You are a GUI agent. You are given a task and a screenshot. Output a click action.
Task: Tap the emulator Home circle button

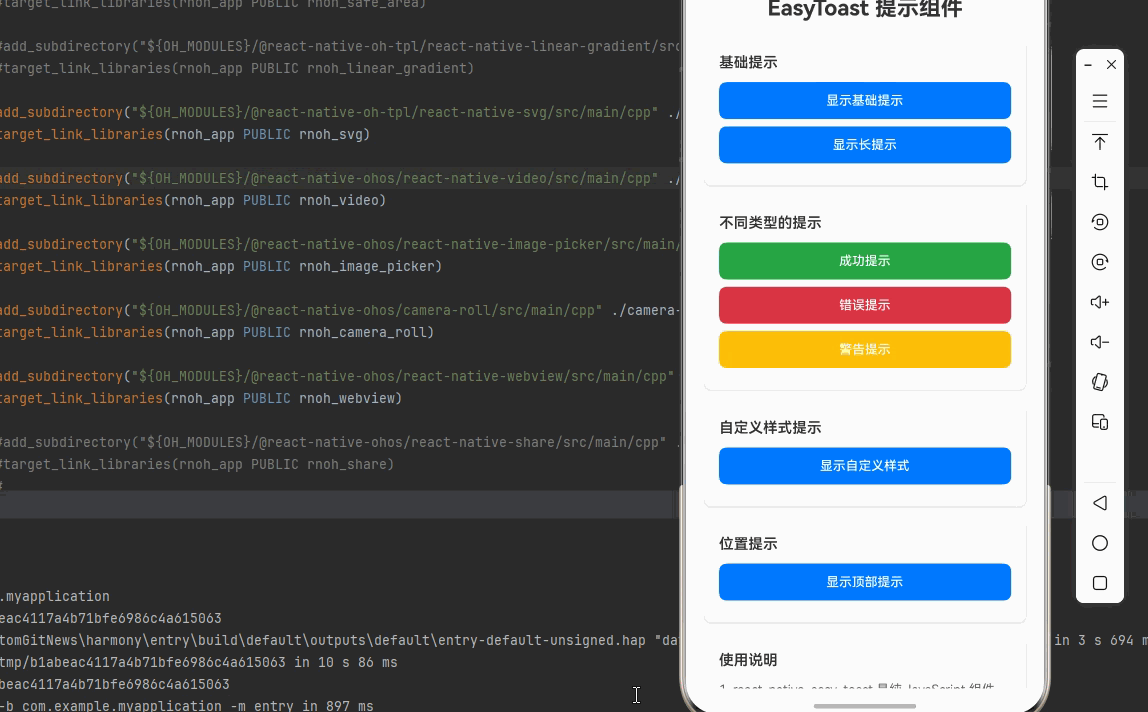pyautogui.click(x=1100, y=543)
